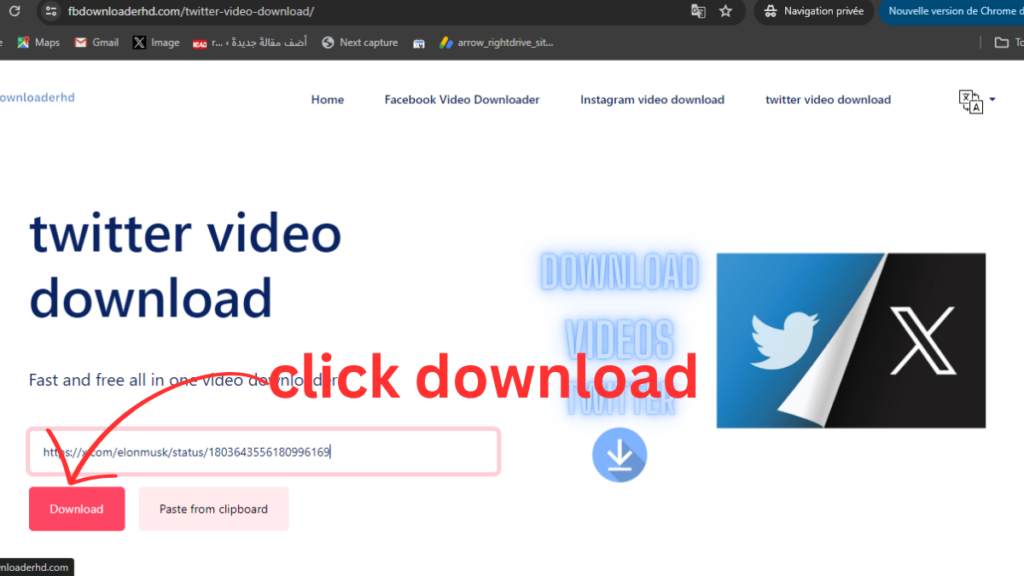Go to the Home menu item

[327, 99]
